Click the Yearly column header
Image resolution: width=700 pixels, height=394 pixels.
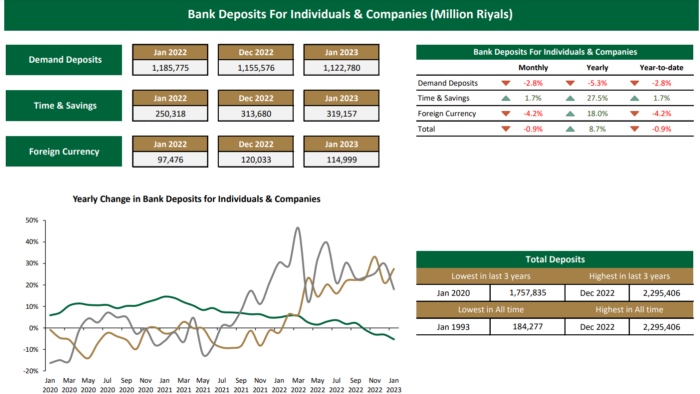[597, 68]
